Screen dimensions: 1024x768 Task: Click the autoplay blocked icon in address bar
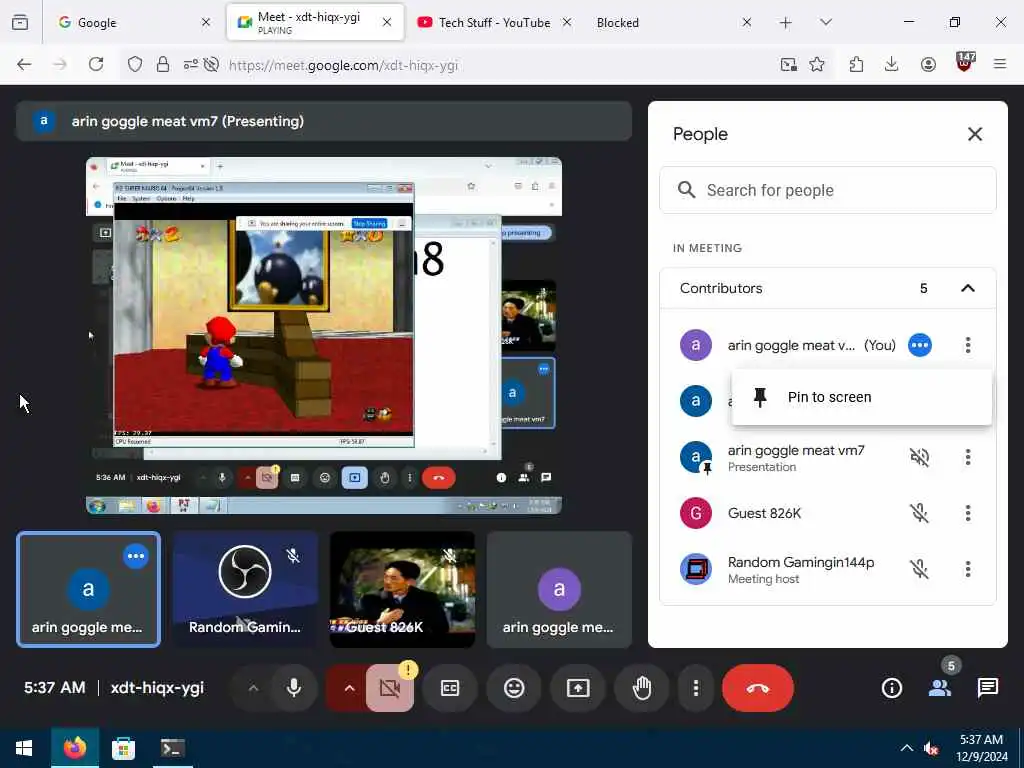coord(211,65)
